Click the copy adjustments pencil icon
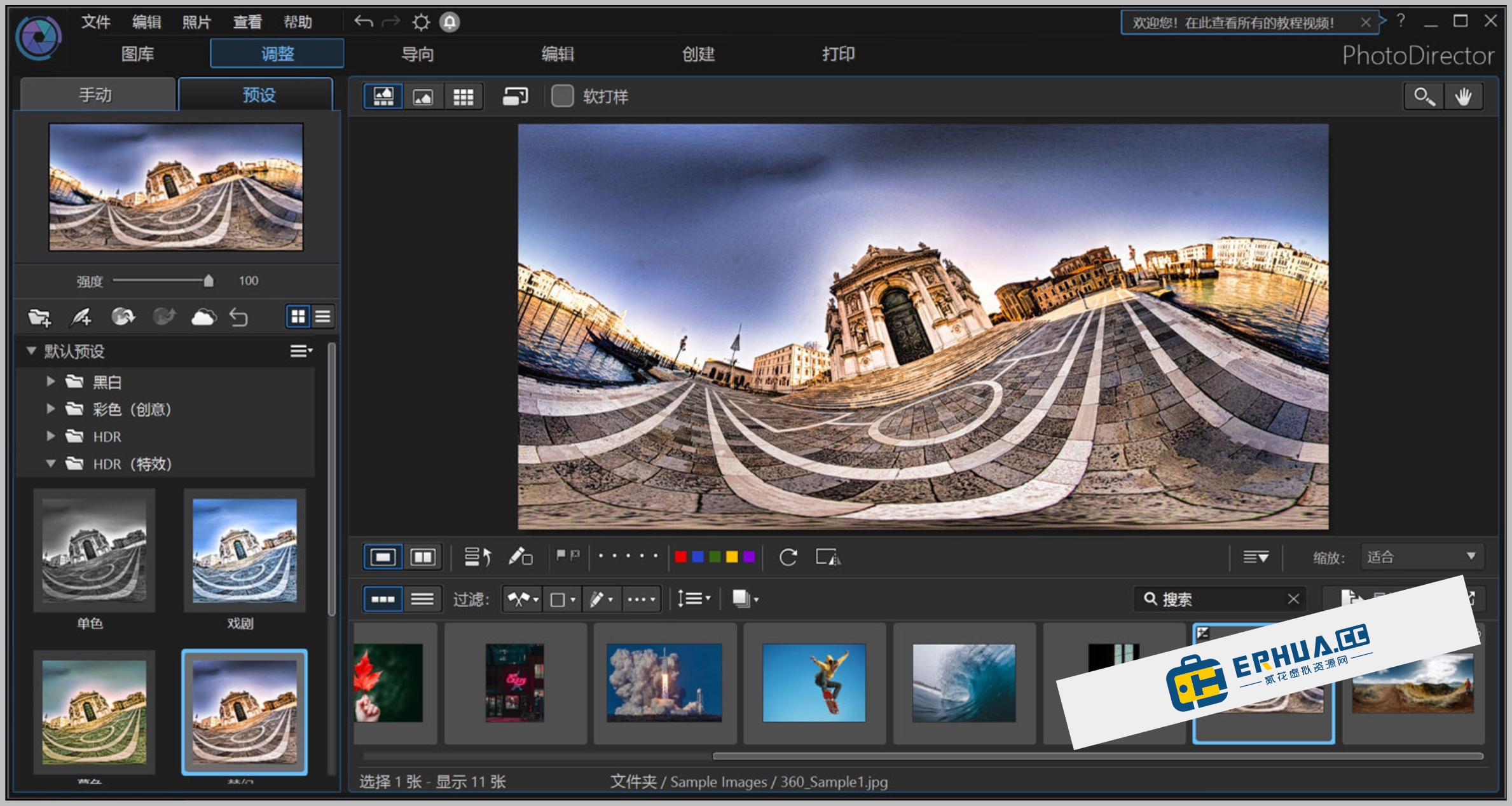1512x806 pixels. click(x=520, y=557)
